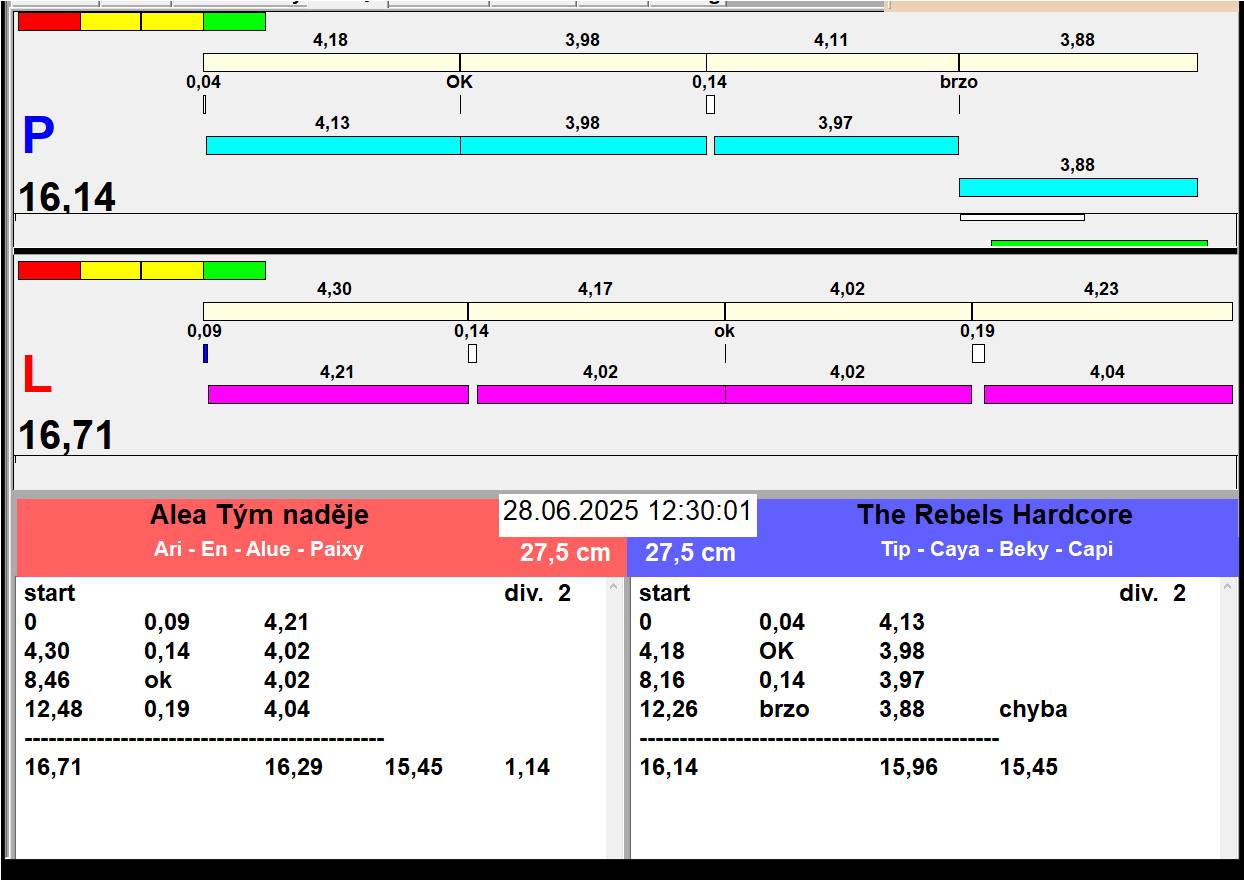Click the red start light in P lane

point(49,22)
